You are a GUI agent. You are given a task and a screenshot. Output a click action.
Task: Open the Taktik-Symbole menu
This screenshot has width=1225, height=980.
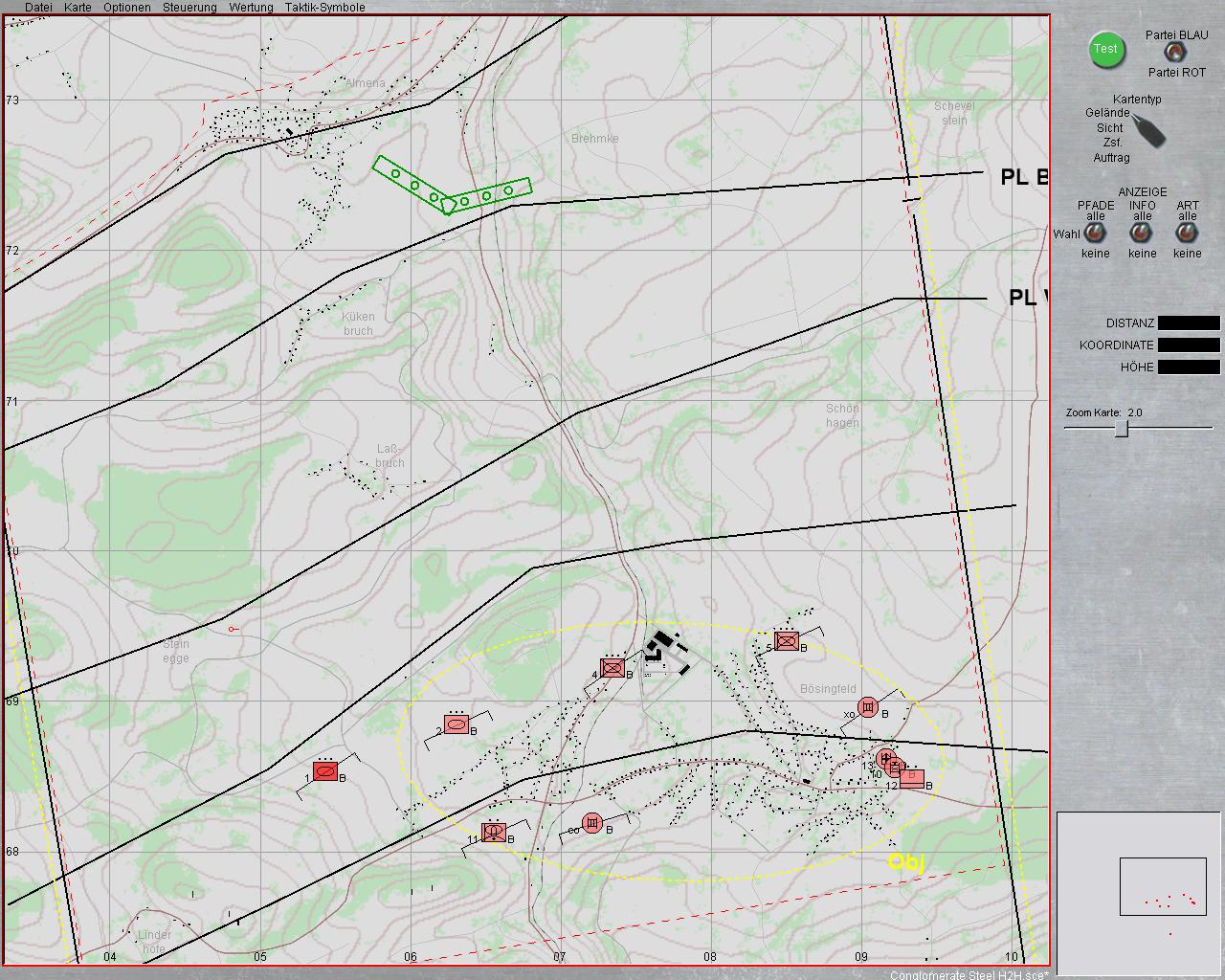[x=324, y=8]
